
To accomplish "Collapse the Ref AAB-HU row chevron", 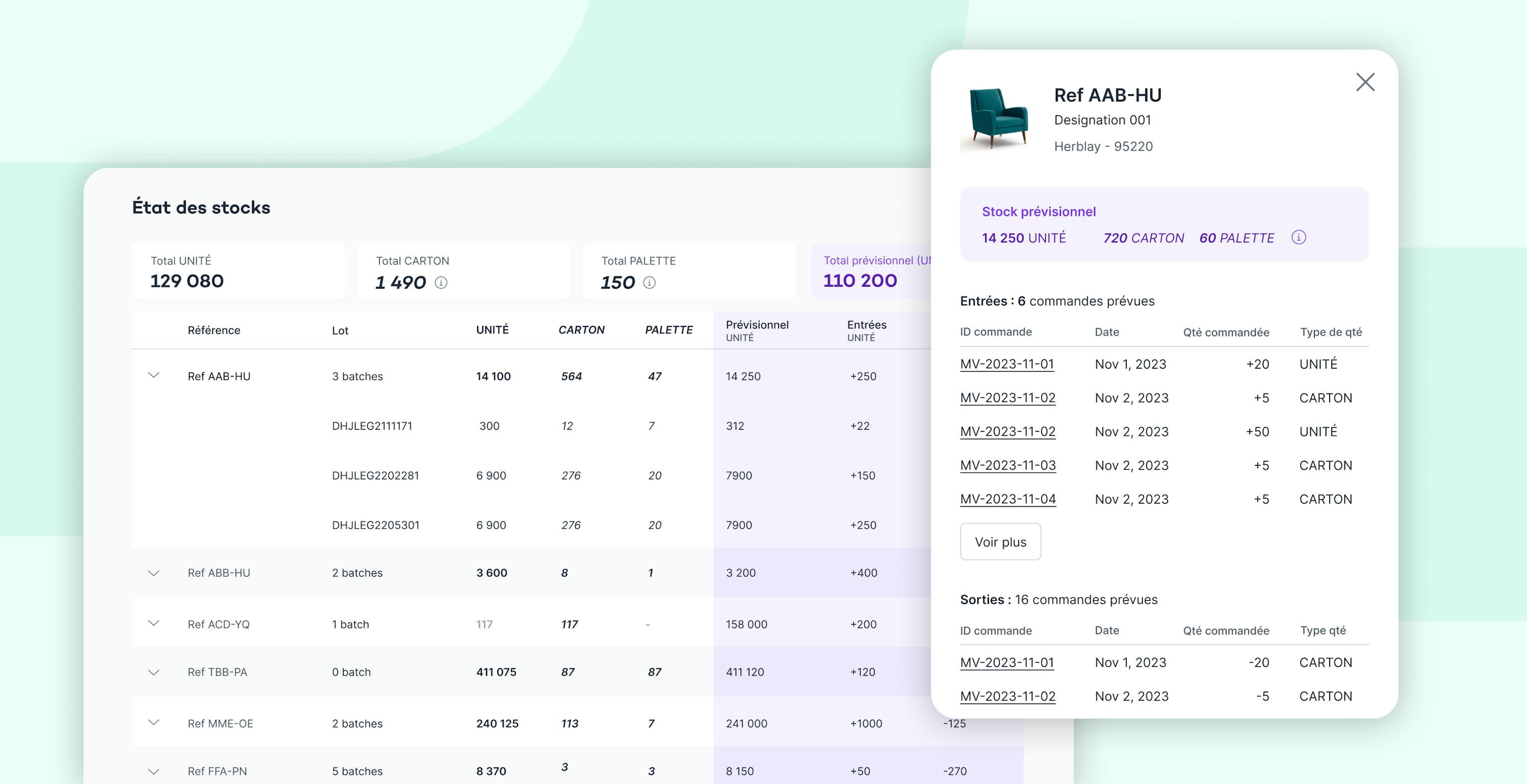I will coord(154,375).
